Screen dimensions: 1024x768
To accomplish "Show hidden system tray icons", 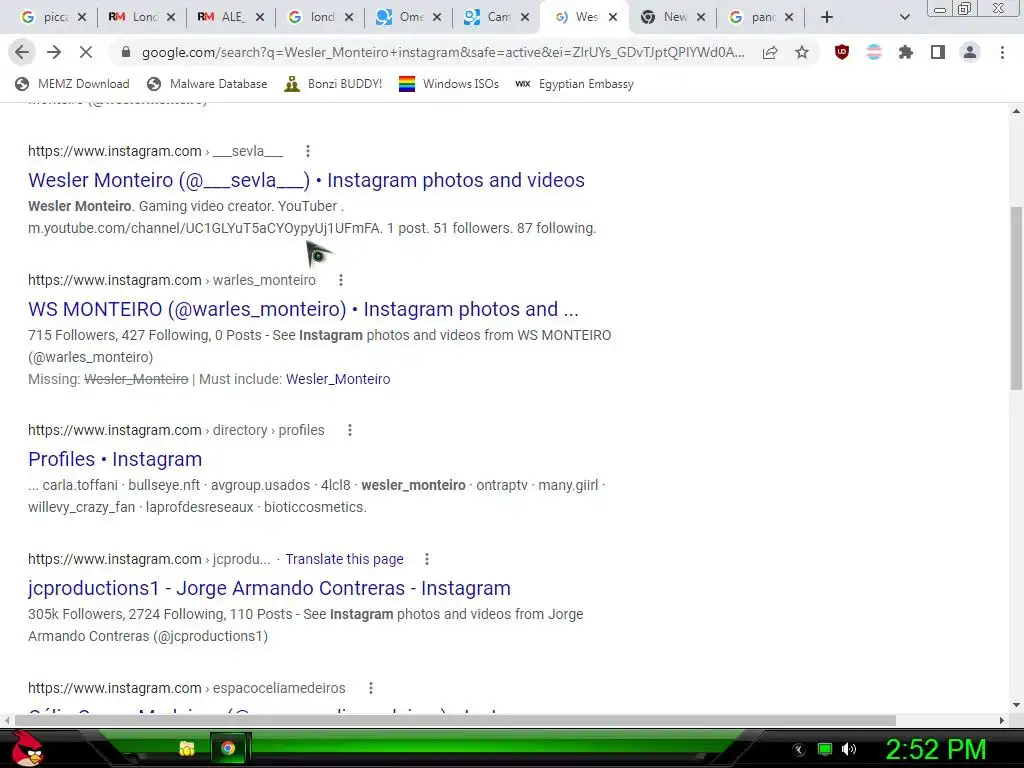I will (x=798, y=750).
